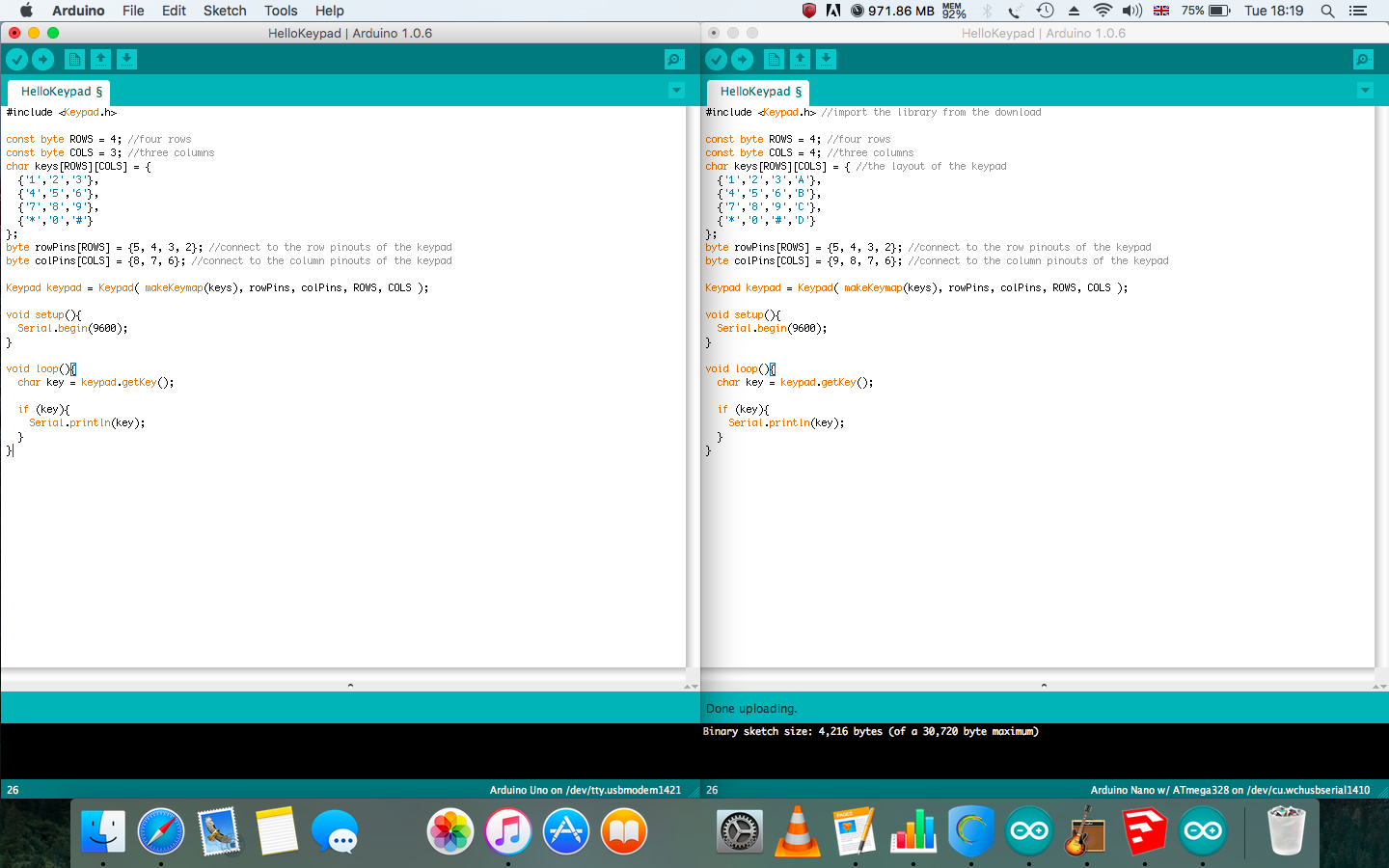Save sketch icon in right Arduino window

[826, 60]
